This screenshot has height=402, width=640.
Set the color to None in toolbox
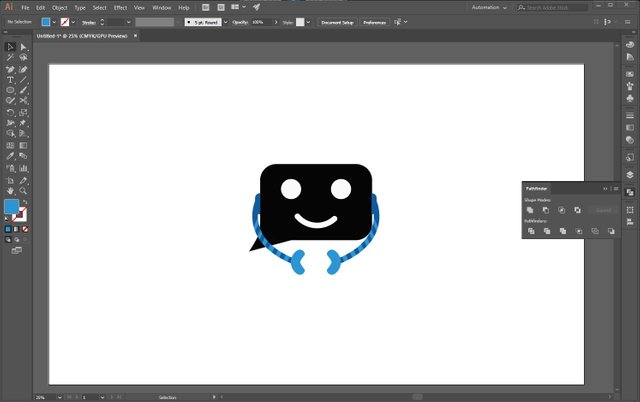point(26,228)
